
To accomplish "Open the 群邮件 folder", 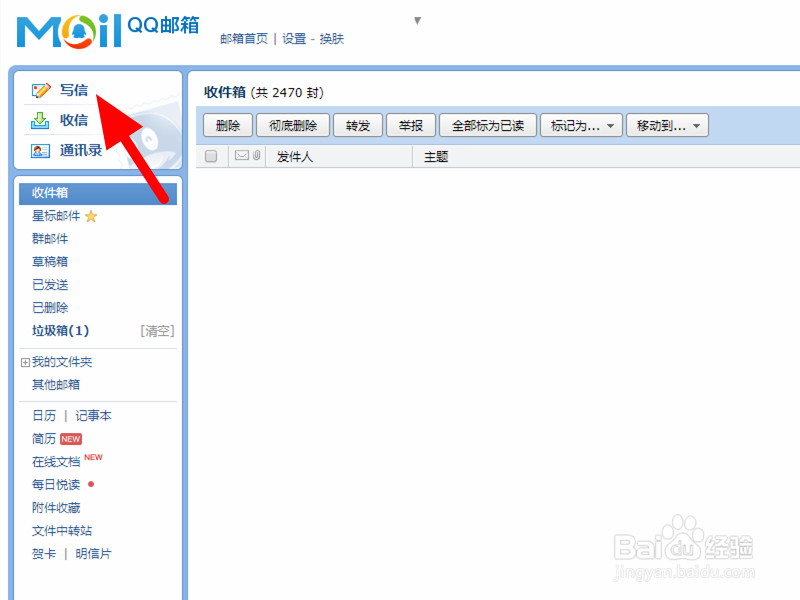I will click(50, 239).
